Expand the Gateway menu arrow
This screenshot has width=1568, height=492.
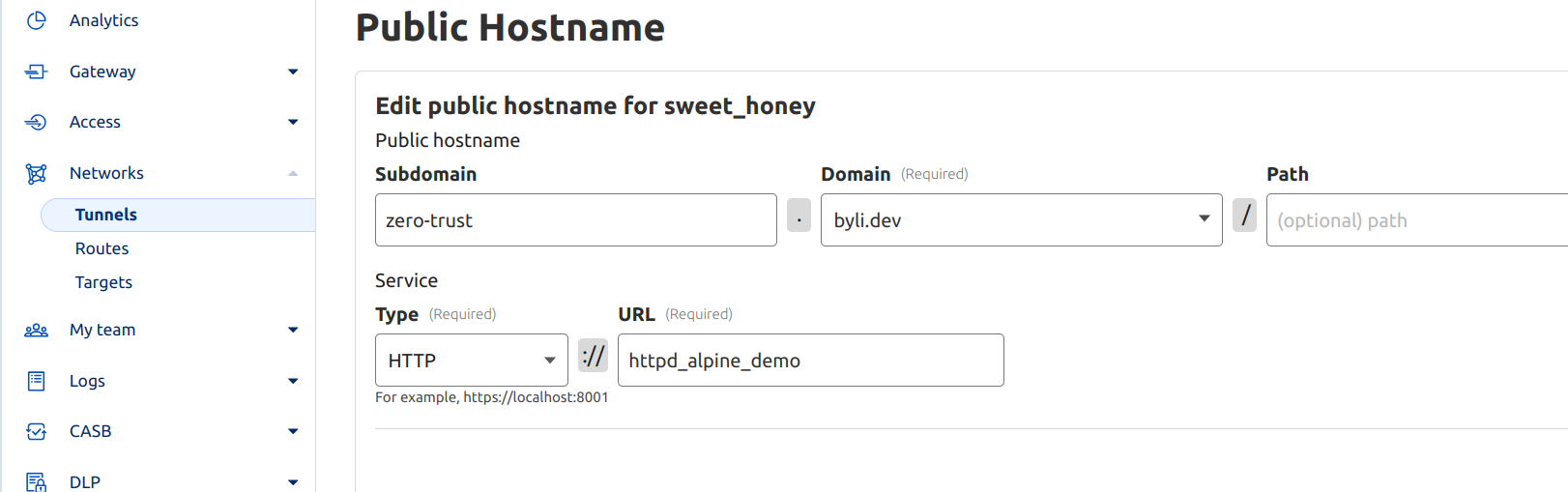pyautogui.click(x=293, y=72)
